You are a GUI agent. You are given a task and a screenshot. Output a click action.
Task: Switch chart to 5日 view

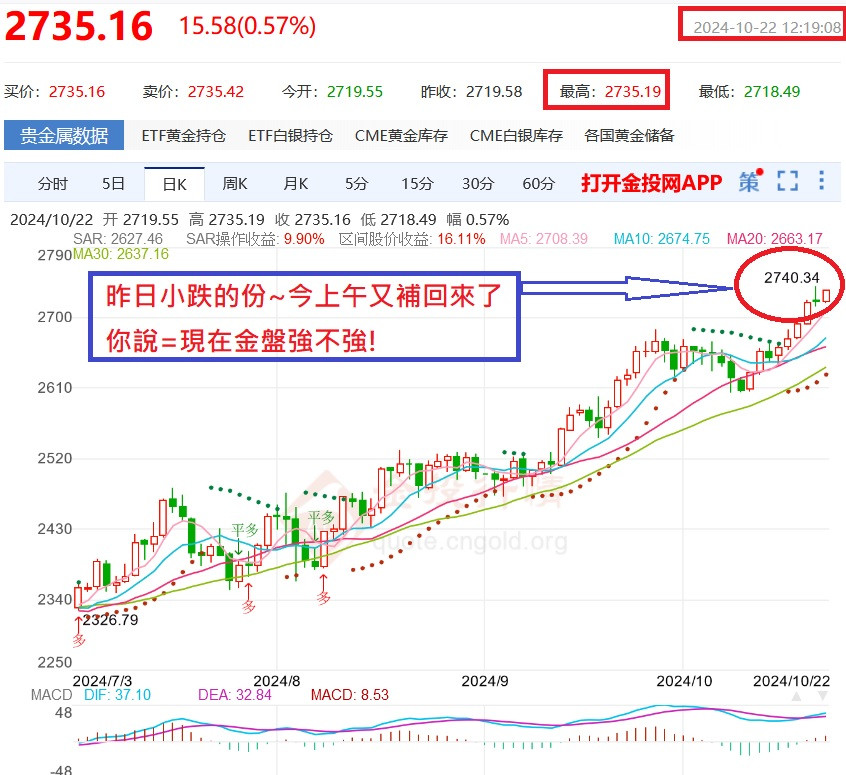point(113,184)
